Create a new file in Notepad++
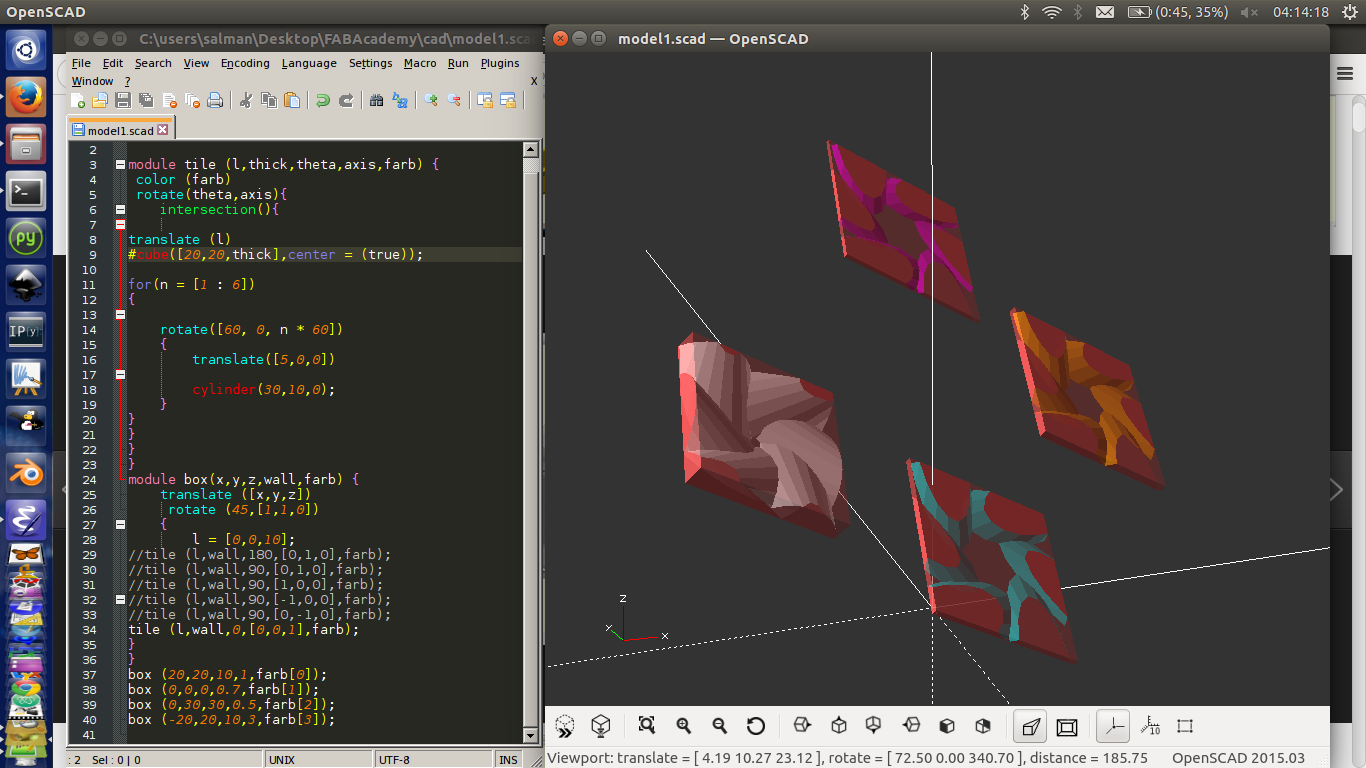This screenshot has width=1366, height=768. (x=76, y=101)
